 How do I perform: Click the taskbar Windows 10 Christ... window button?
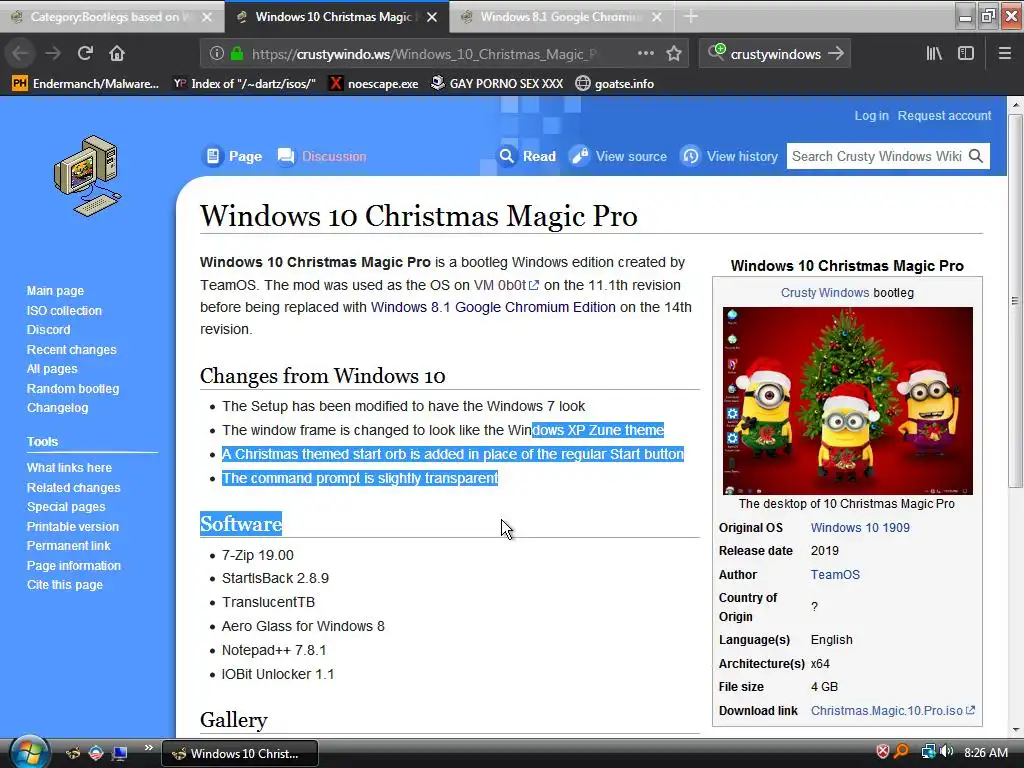[x=240, y=753]
